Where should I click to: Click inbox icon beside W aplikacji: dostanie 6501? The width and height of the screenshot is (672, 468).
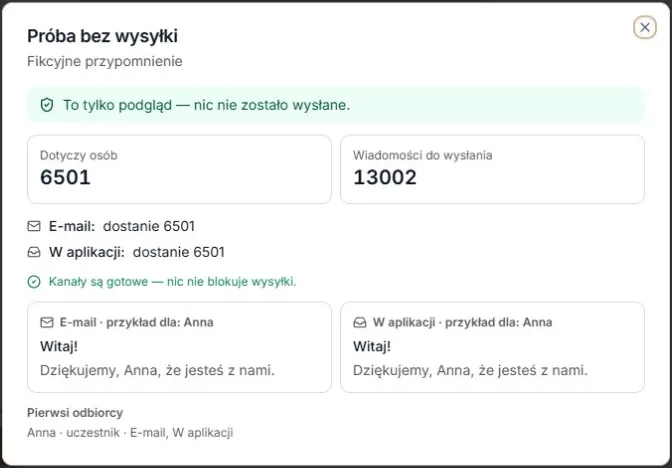pos(34,252)
